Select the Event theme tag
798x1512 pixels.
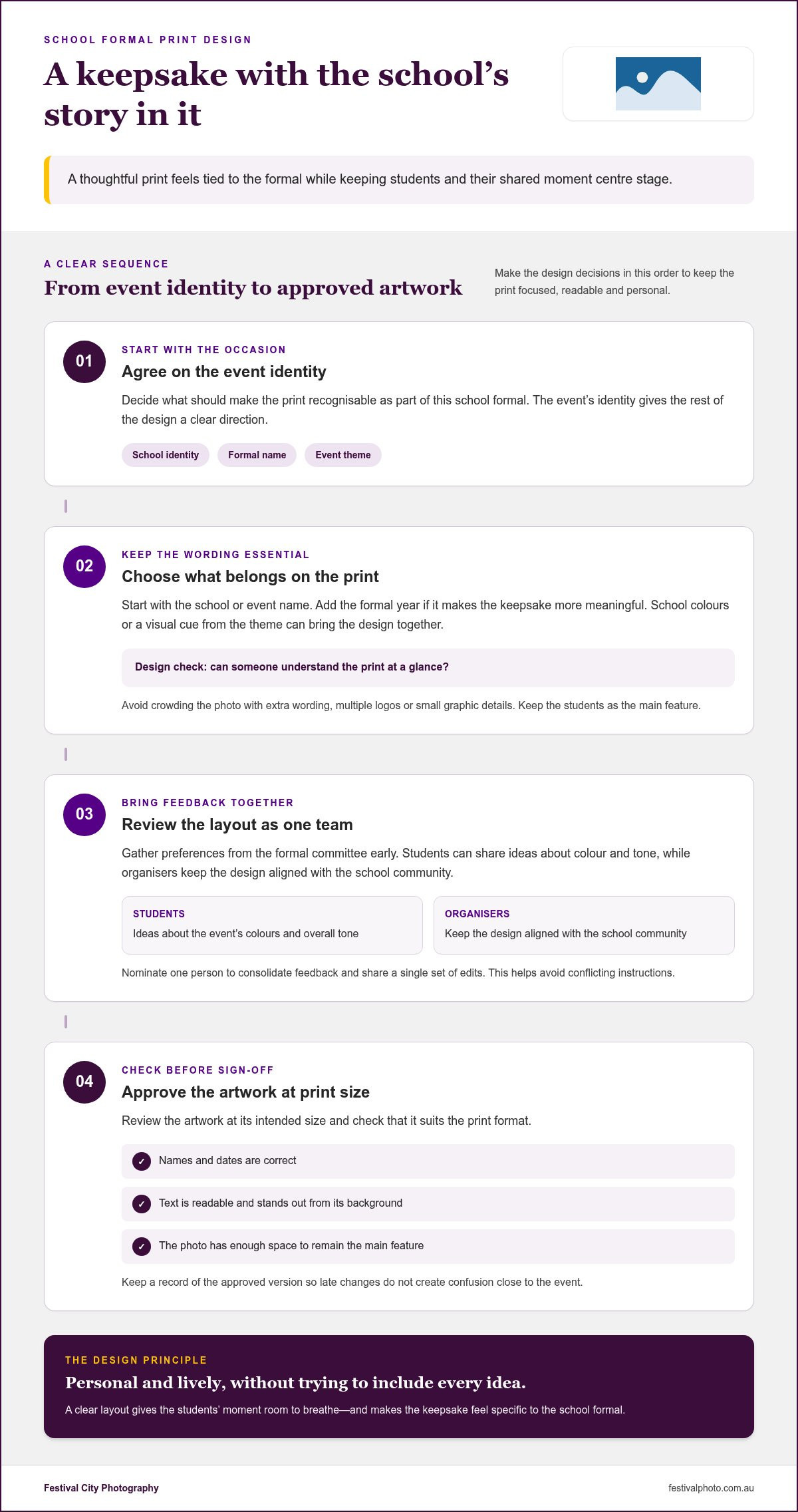pos(343,455)
